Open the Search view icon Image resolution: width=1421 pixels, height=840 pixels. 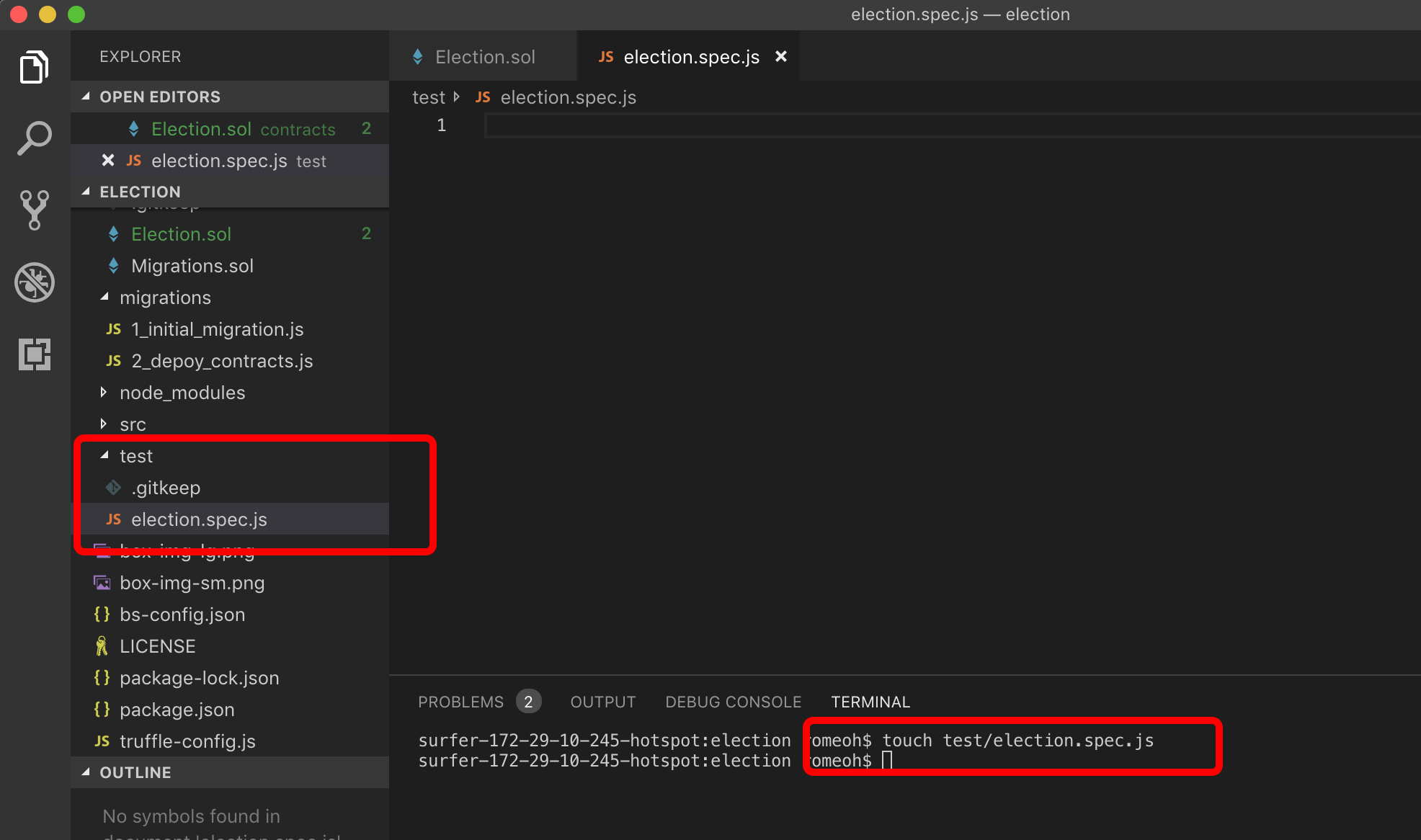point(34,138)
